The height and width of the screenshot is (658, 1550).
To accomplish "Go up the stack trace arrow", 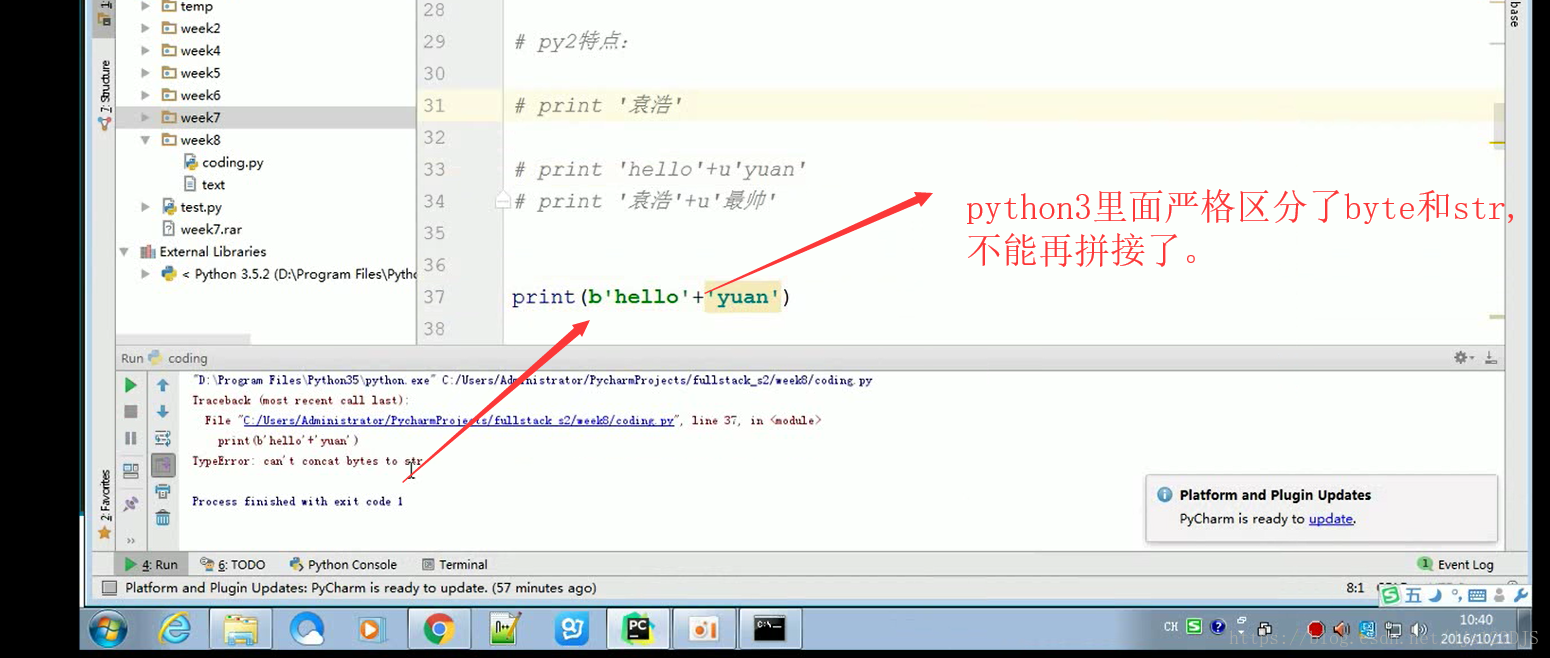I will pyautogui.click(x=163, y=385).
